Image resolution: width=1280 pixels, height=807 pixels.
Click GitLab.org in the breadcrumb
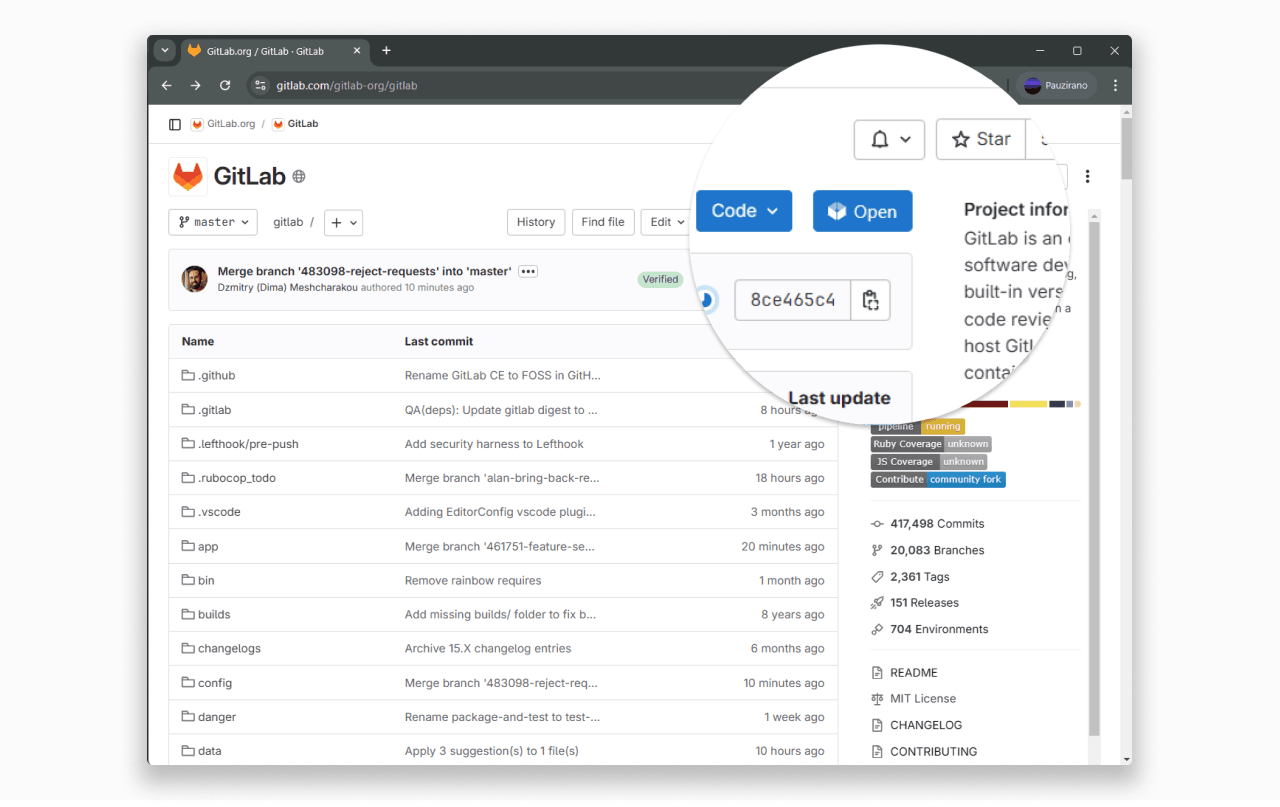(230, 124)
